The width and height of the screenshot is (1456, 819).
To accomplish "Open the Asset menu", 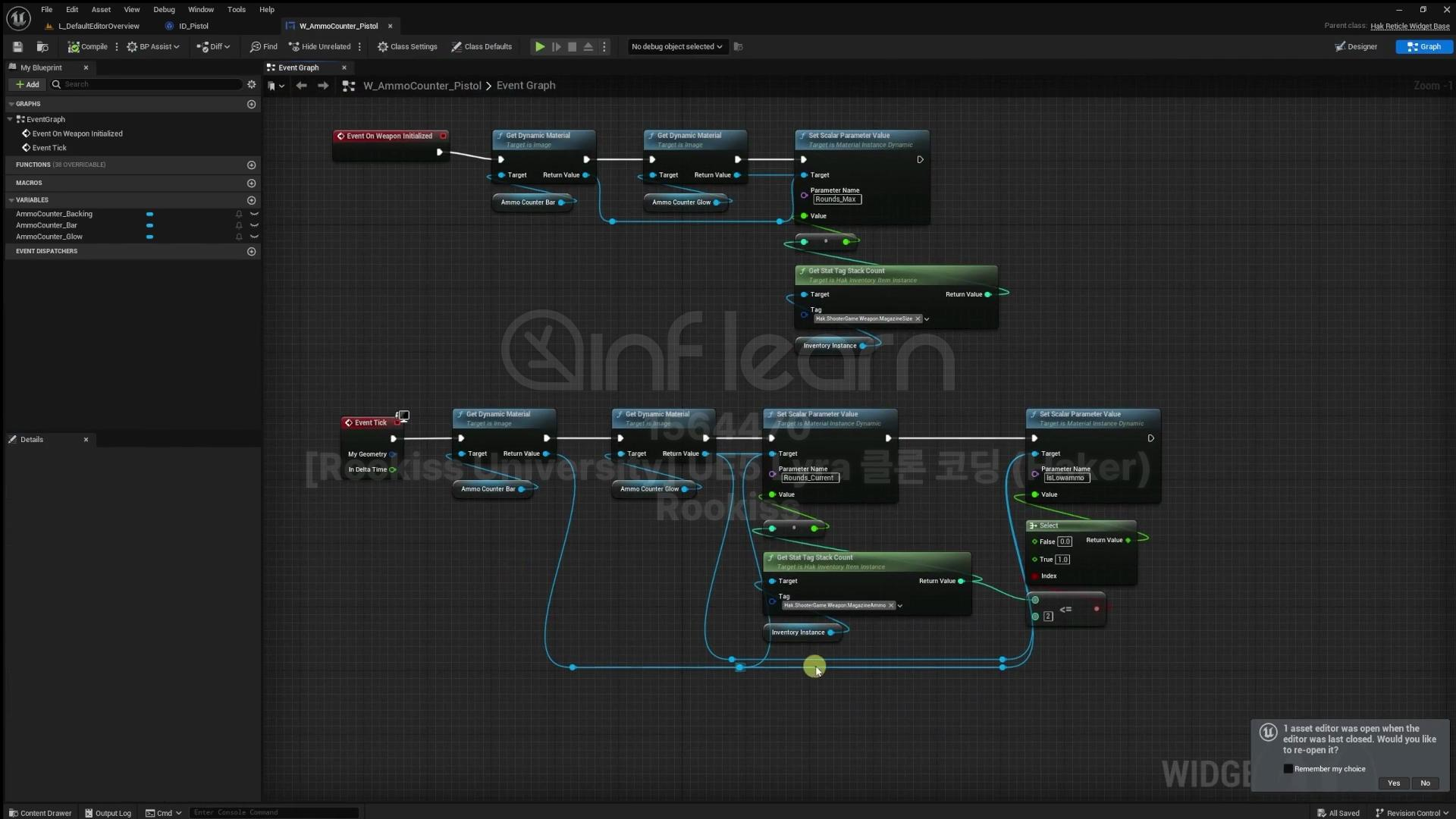I will [101, 10].
